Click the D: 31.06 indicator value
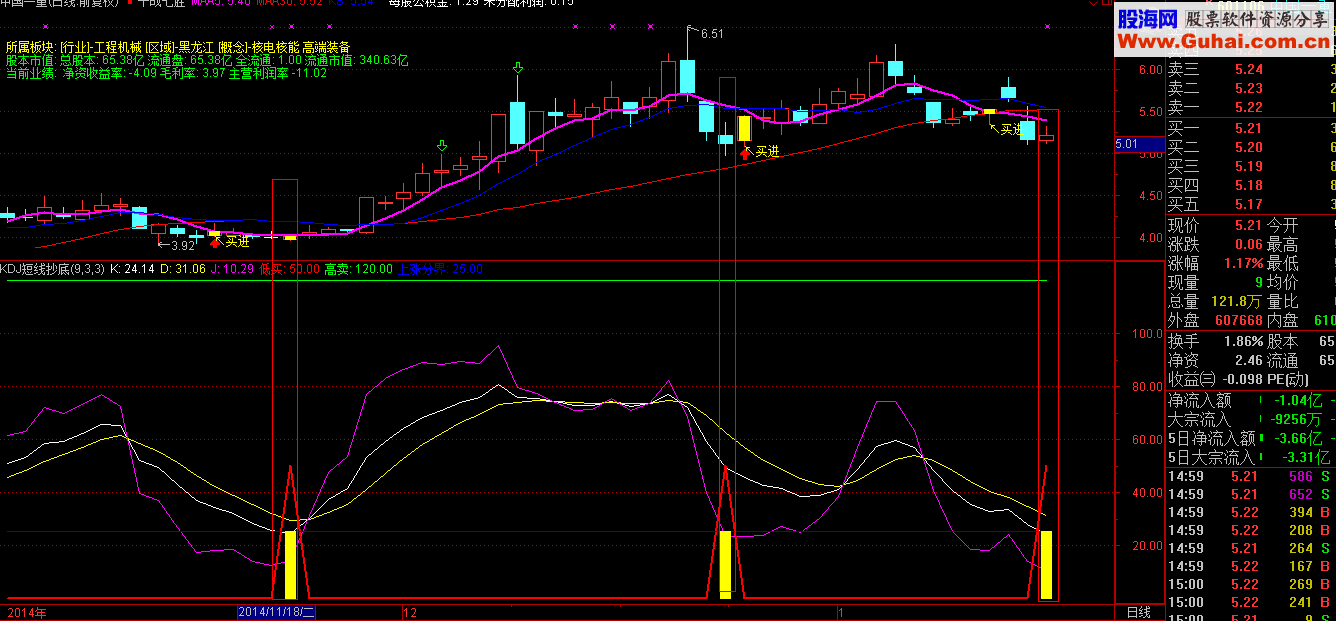1336x621 pixels. [x=184, y=269]
